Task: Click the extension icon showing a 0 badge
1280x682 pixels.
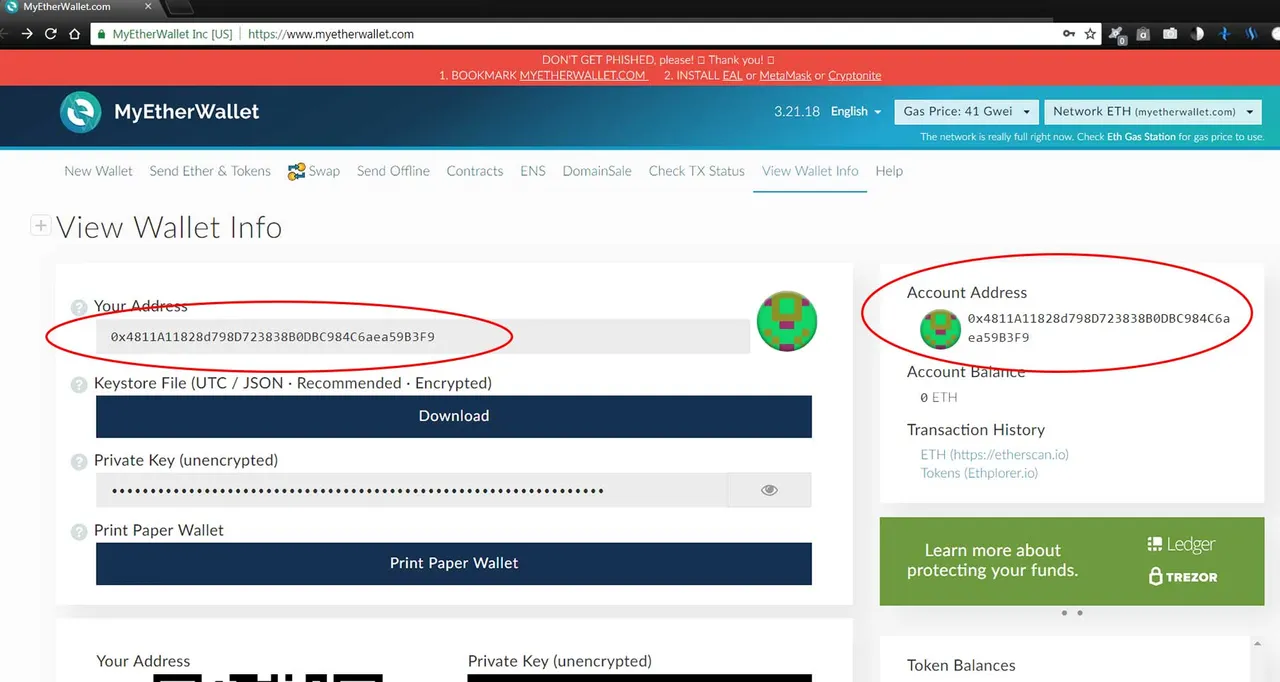Action: coord(1117,35)
